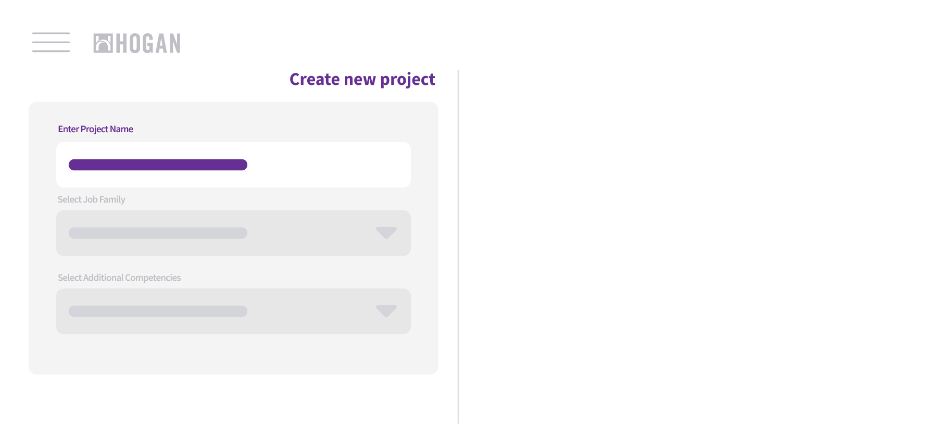Click empty gray area below Additional Competencies dropdown
Viewport: 928px width, 439px height.
coord(233,354)
